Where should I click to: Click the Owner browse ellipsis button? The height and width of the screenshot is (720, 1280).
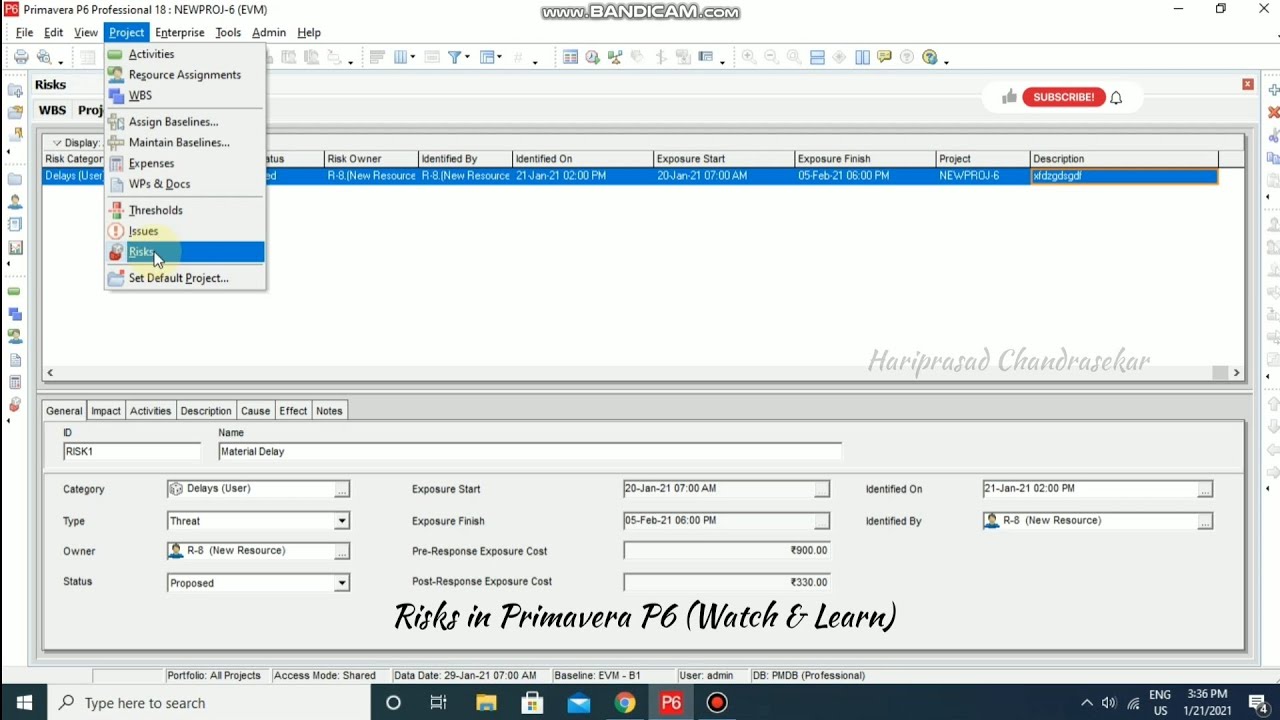[x=342, y=551]
